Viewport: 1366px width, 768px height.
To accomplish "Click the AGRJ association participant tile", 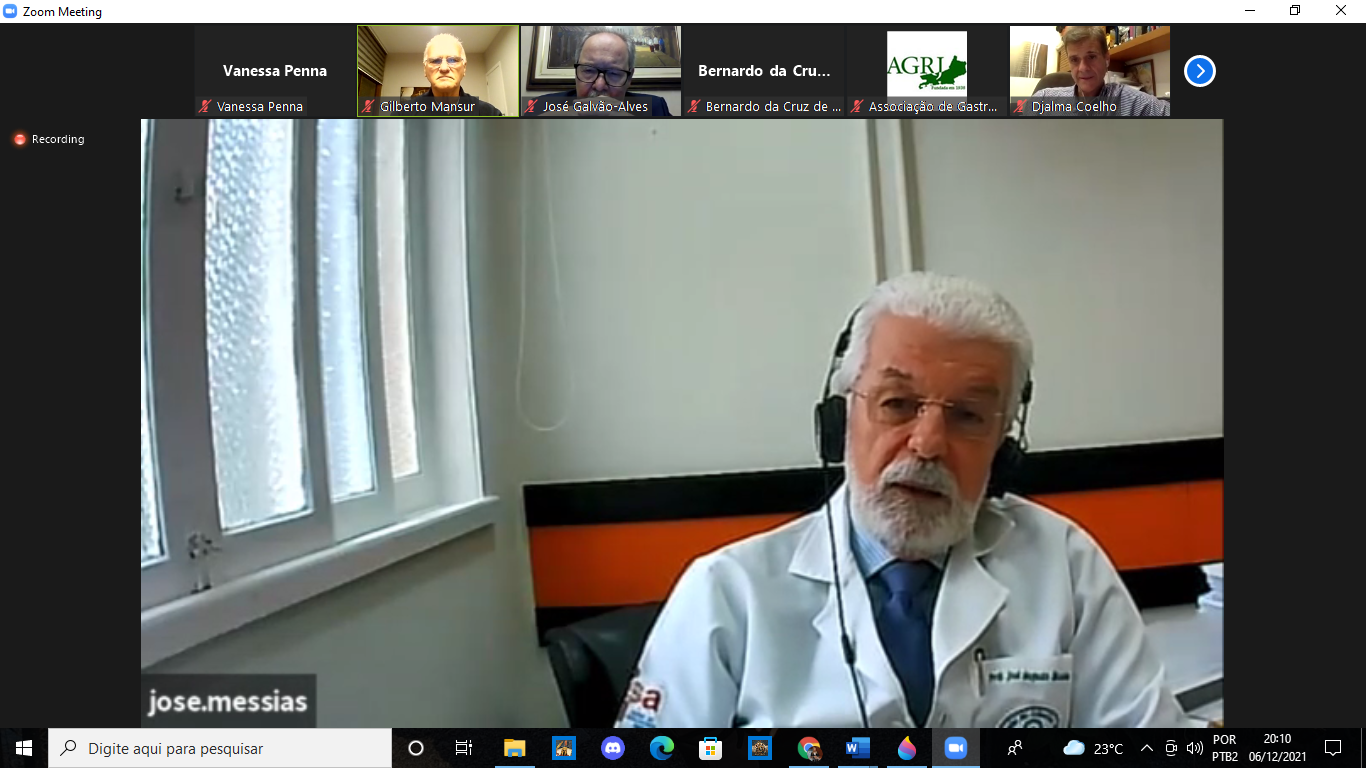I will click(x=927, y=71).
